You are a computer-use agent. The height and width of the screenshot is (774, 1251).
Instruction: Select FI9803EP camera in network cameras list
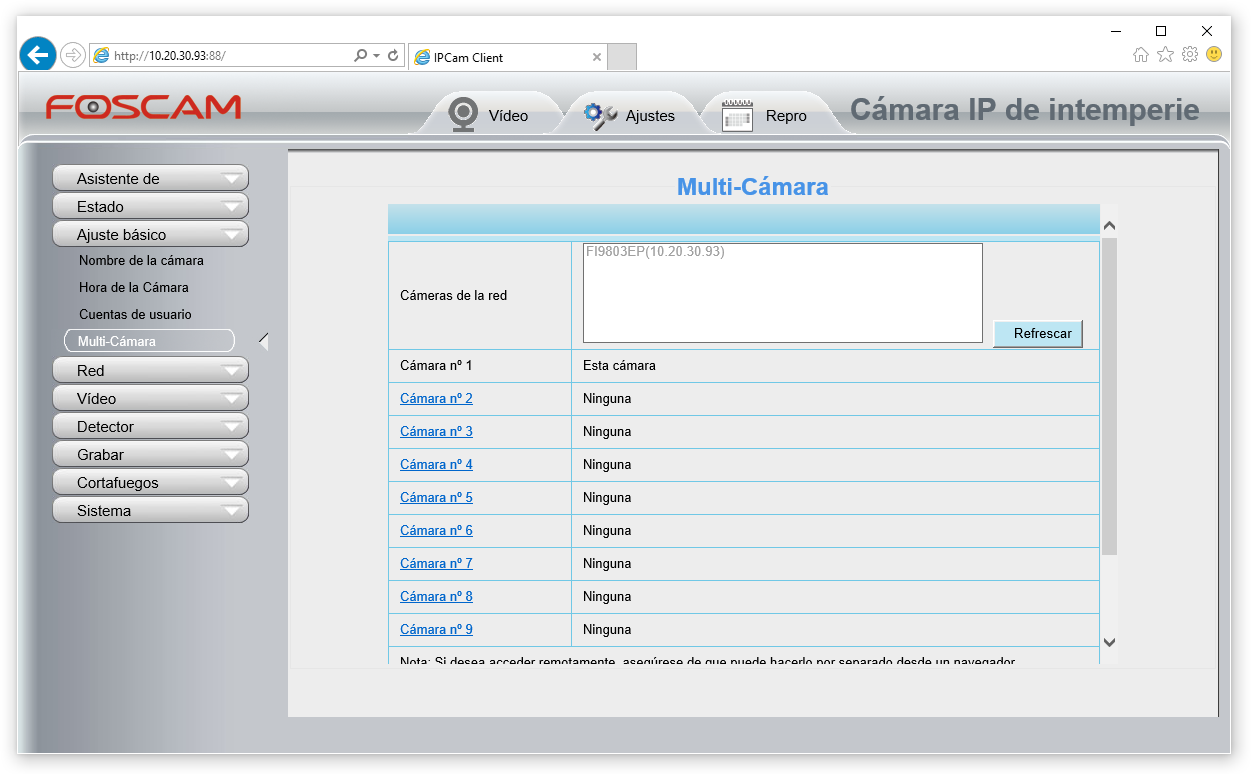(x=654, y=252)
